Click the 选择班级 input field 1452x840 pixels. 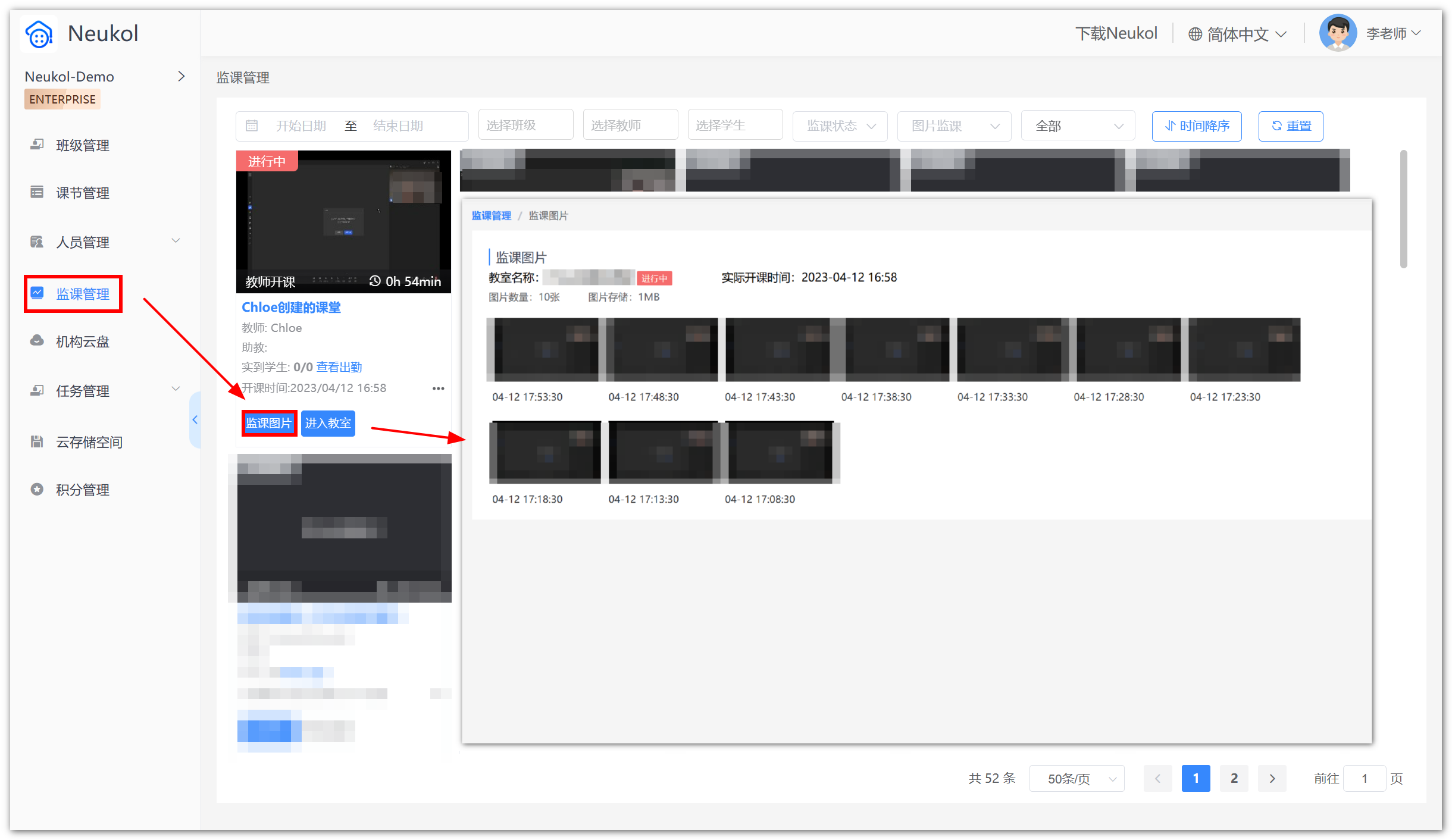pyautogui.click(x=525, y=125)
